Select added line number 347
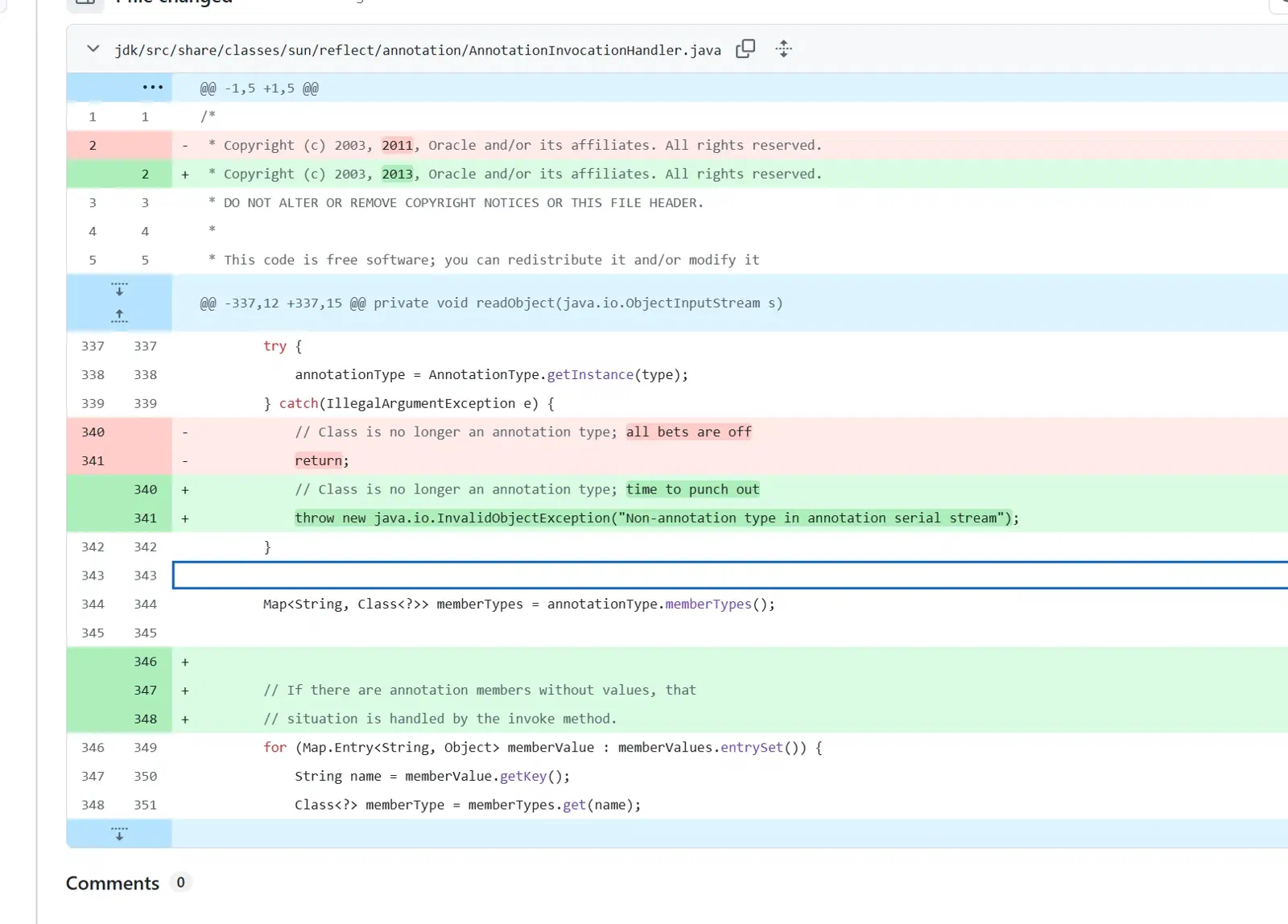This screenshot has height=924, width=1288. pyautogui.click(x=146, y=691)
